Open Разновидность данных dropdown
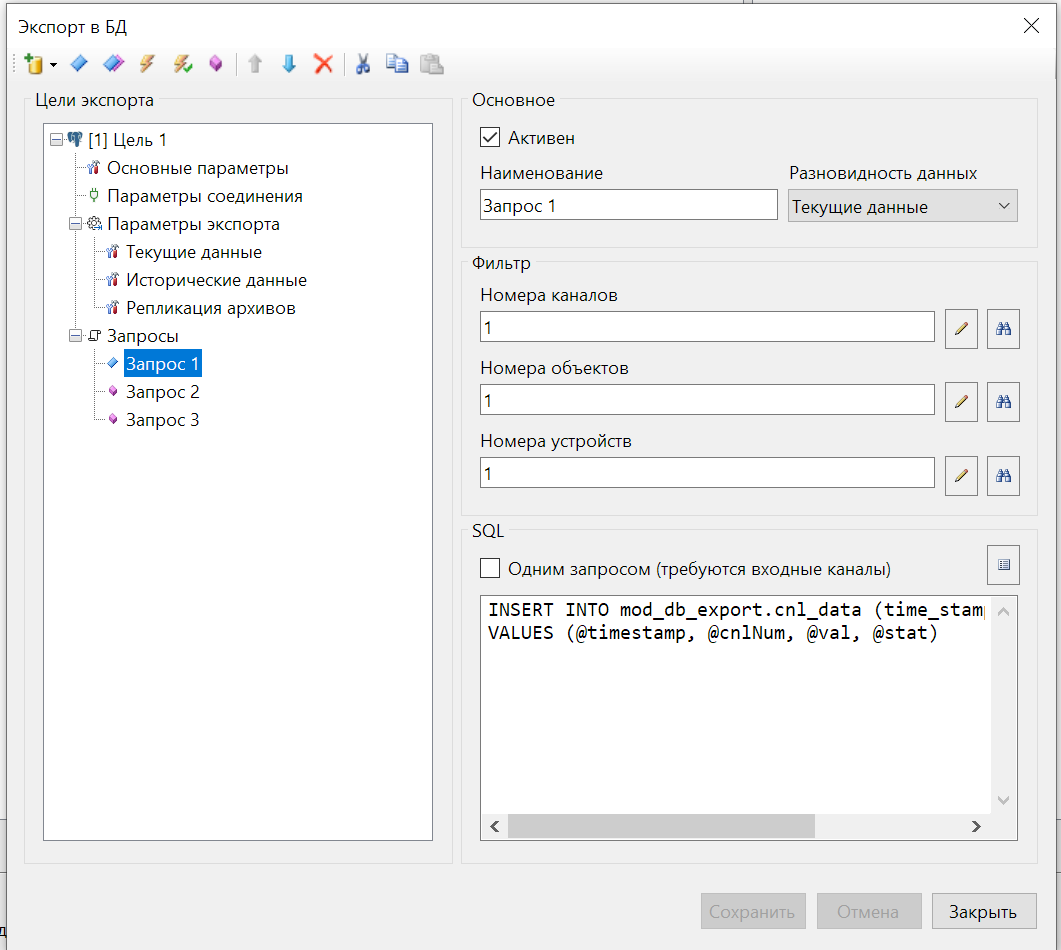 point(902,206)
